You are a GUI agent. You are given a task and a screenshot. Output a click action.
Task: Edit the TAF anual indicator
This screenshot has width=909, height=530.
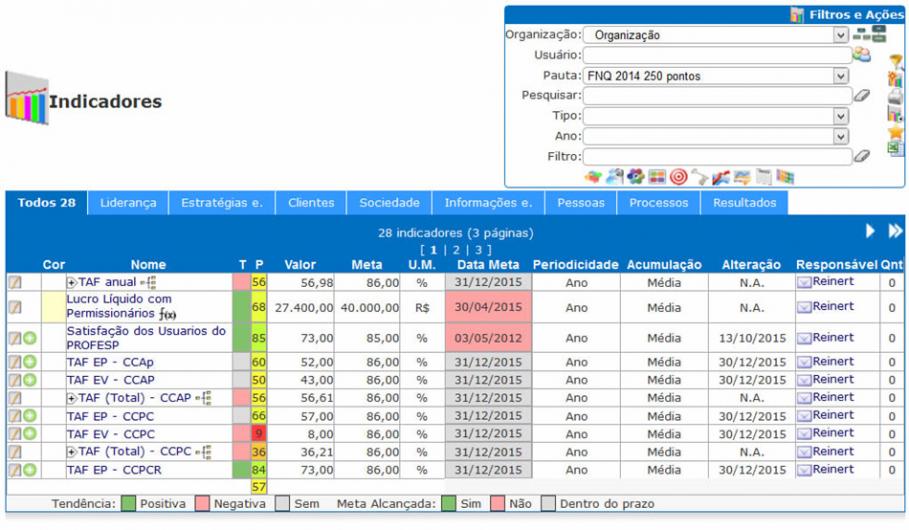[x=15, y=282]
